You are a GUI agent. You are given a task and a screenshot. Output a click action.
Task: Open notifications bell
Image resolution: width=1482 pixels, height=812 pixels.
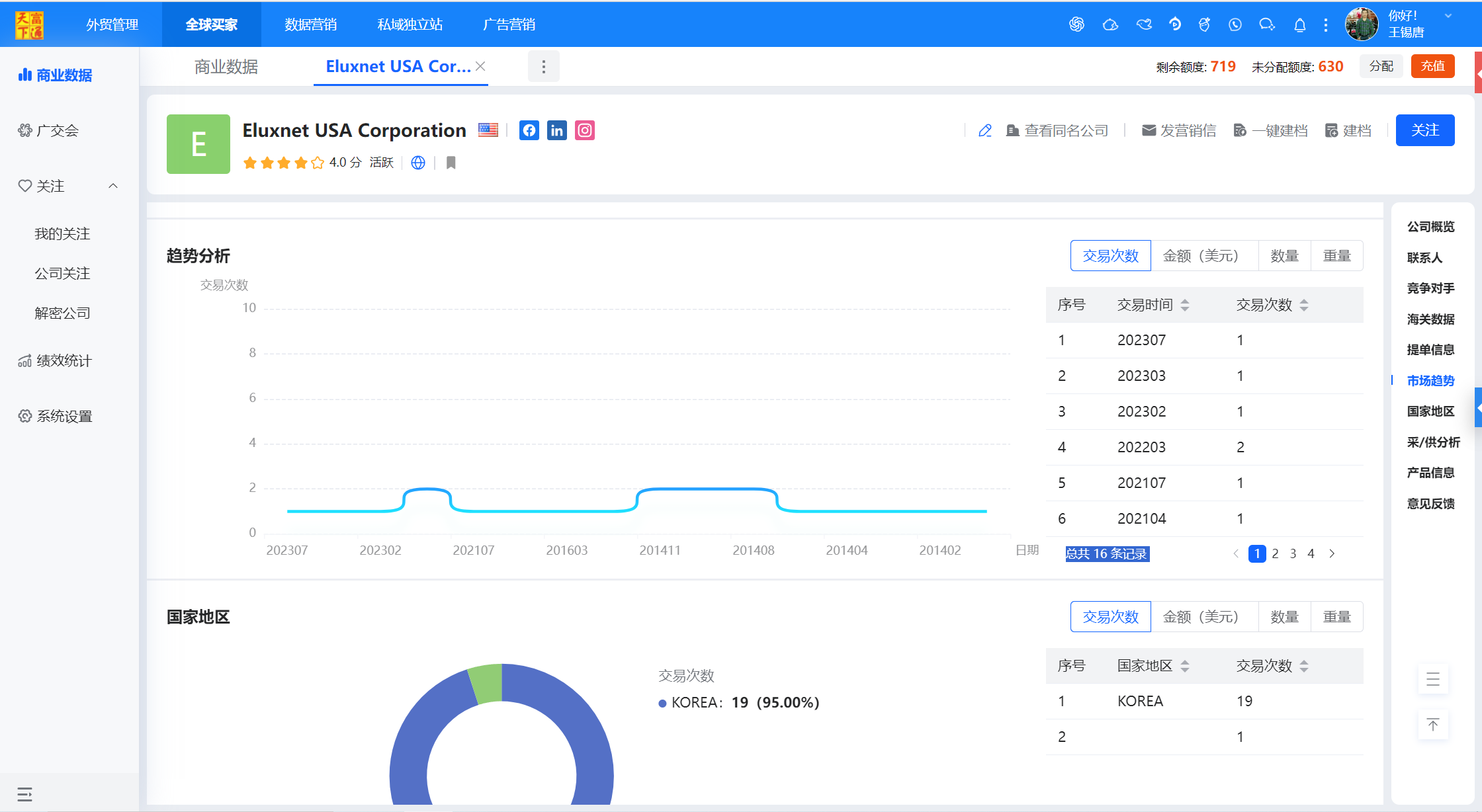click(x=1300, y=25)
